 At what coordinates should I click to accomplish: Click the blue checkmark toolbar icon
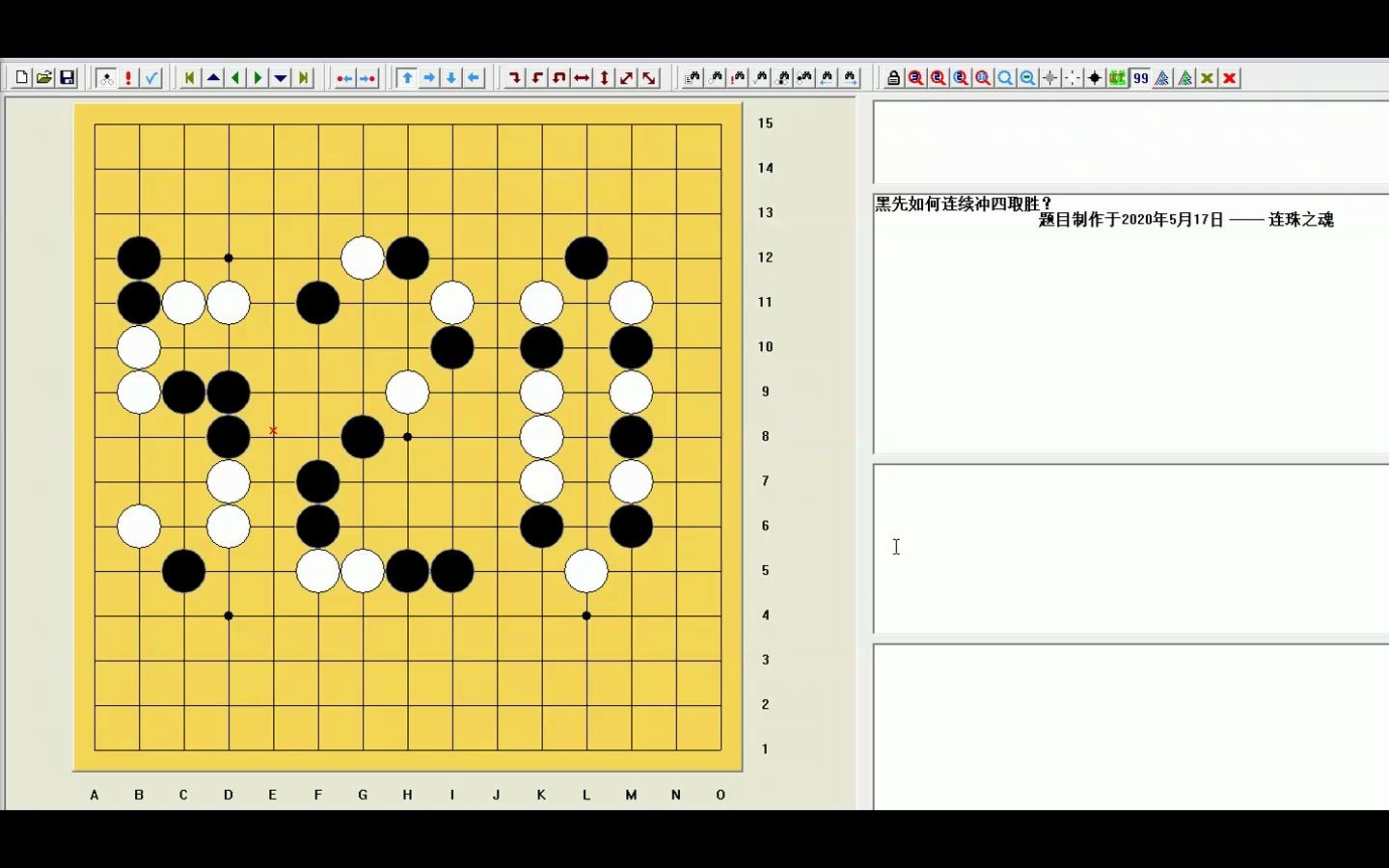[151, 78]
